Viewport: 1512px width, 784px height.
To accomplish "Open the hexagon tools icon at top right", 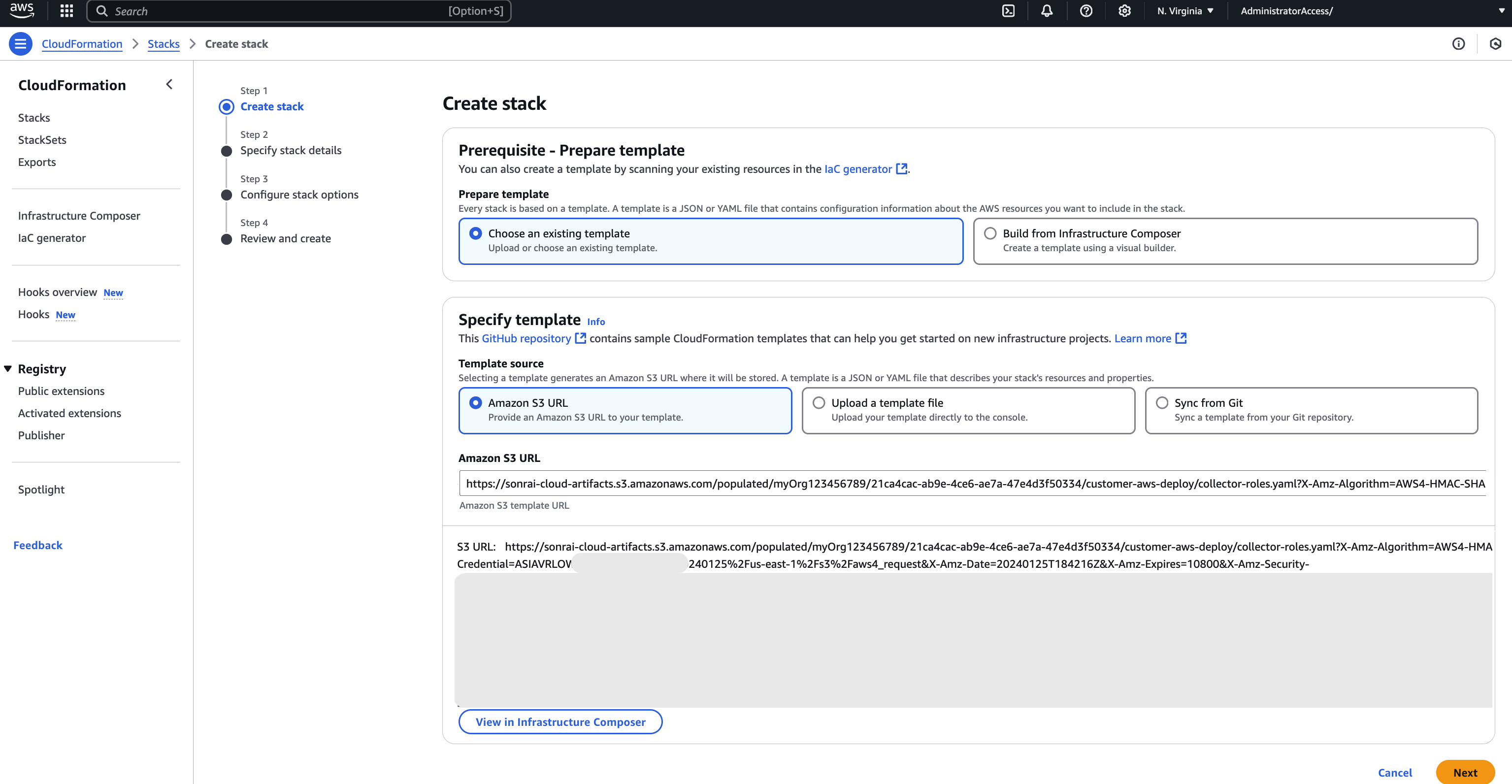I will pos(1495,44).
